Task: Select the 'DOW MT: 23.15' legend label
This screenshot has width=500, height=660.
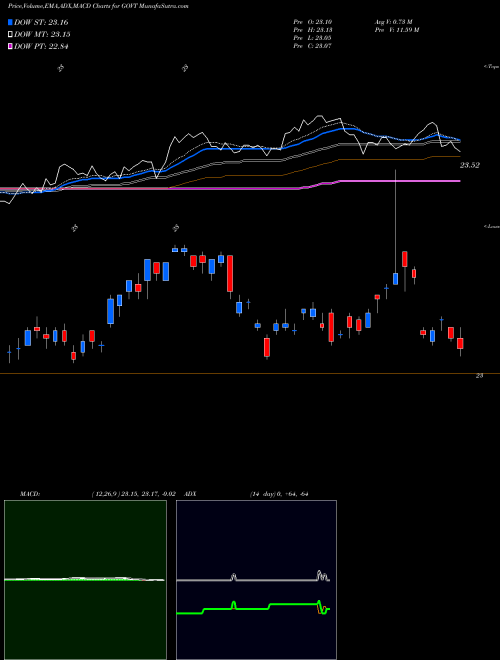Action: (42, 35)
